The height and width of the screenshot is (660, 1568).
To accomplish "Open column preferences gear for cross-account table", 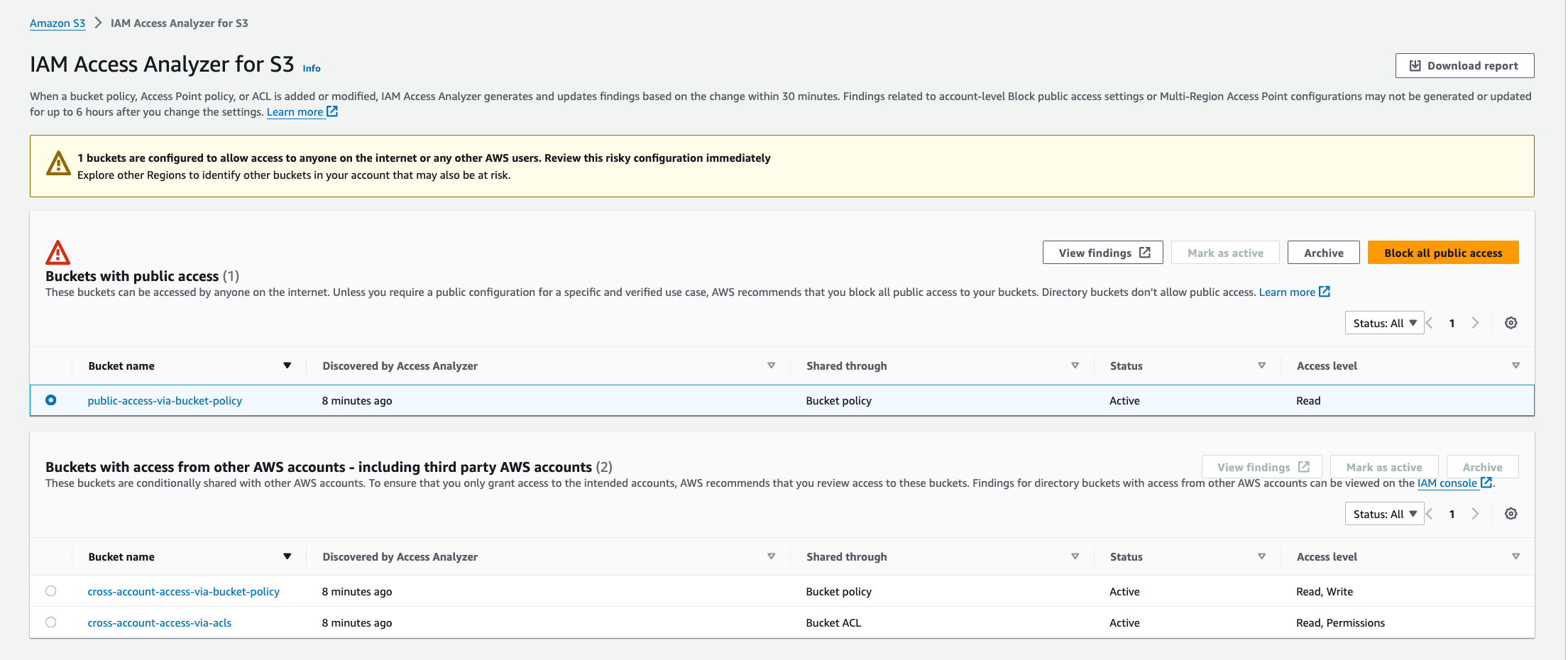I will click(1511, 513).
